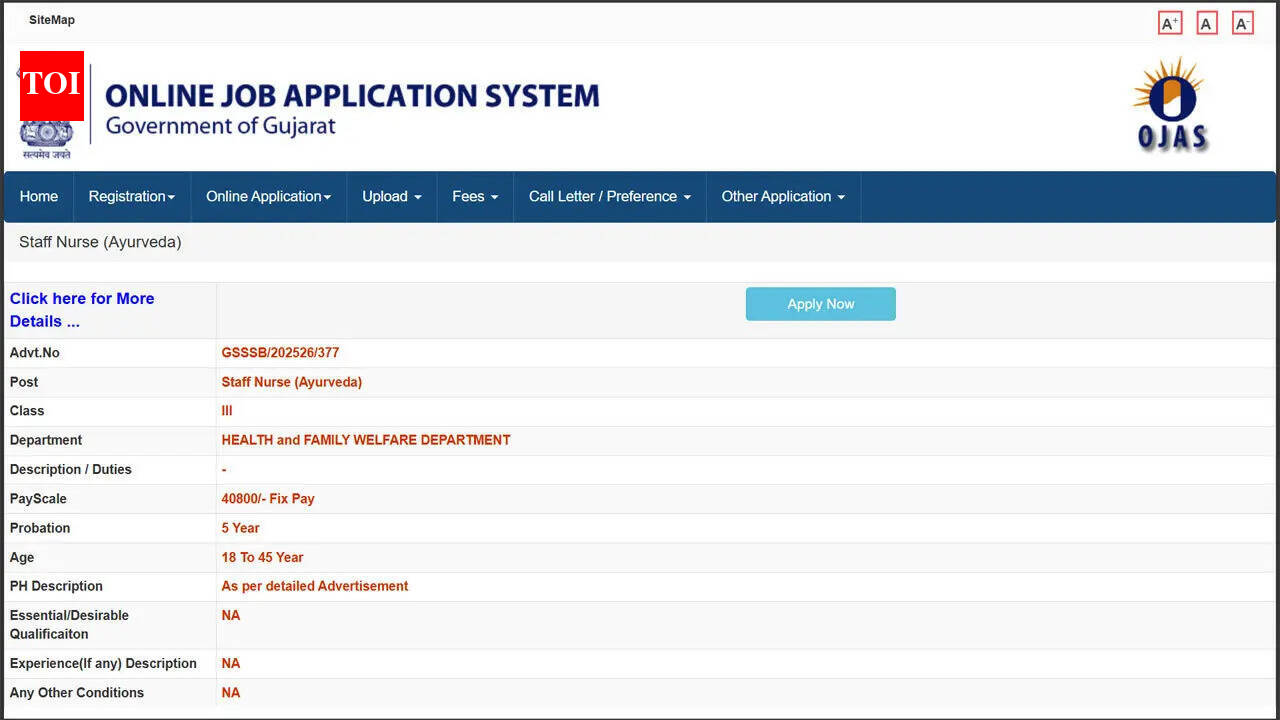1280x720 pixels.
Task: Click the A+ icon to increase font size
Action: [1169, 22]
